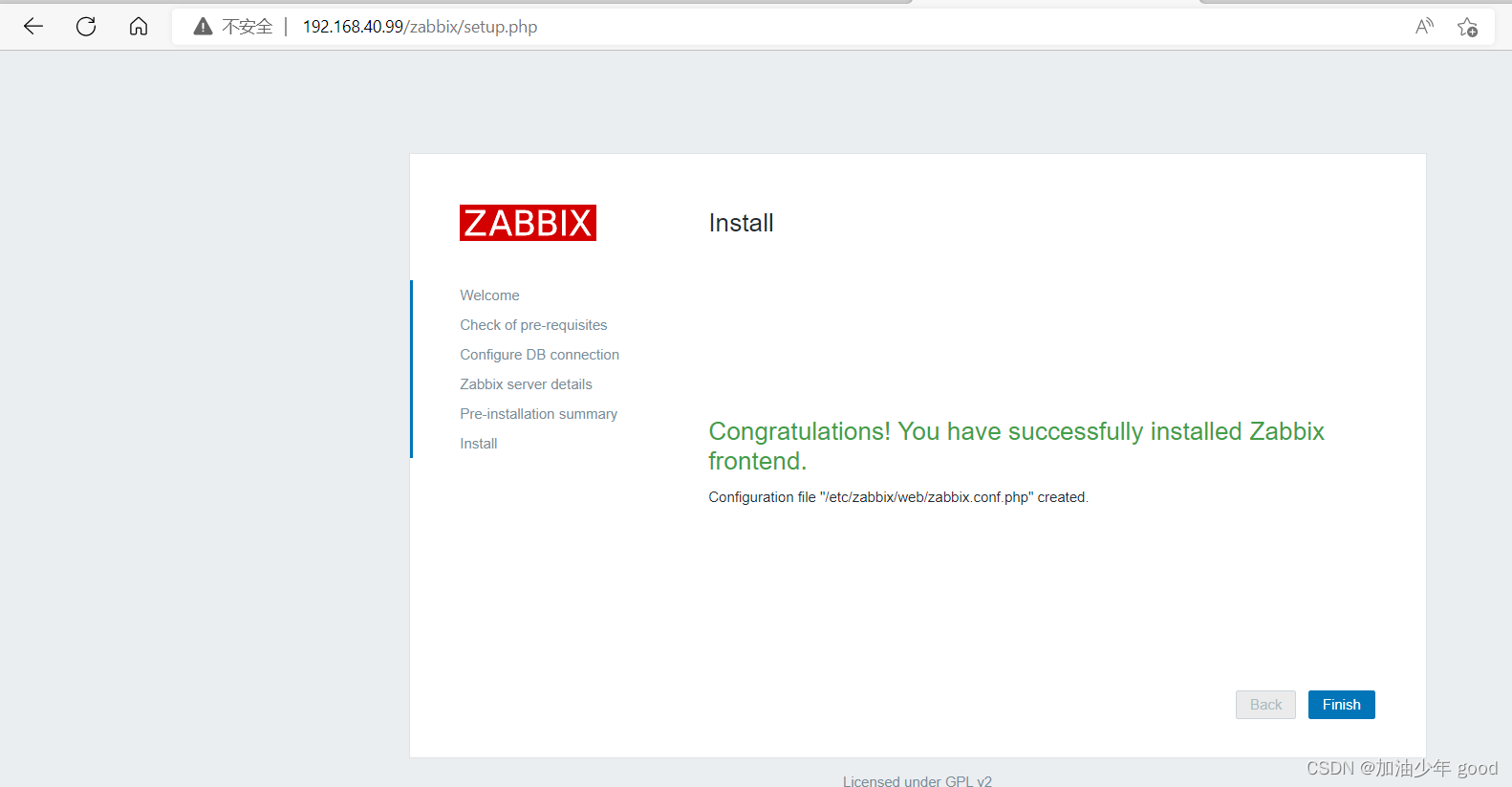Select Pre-installation summary step

click(538, 414)
